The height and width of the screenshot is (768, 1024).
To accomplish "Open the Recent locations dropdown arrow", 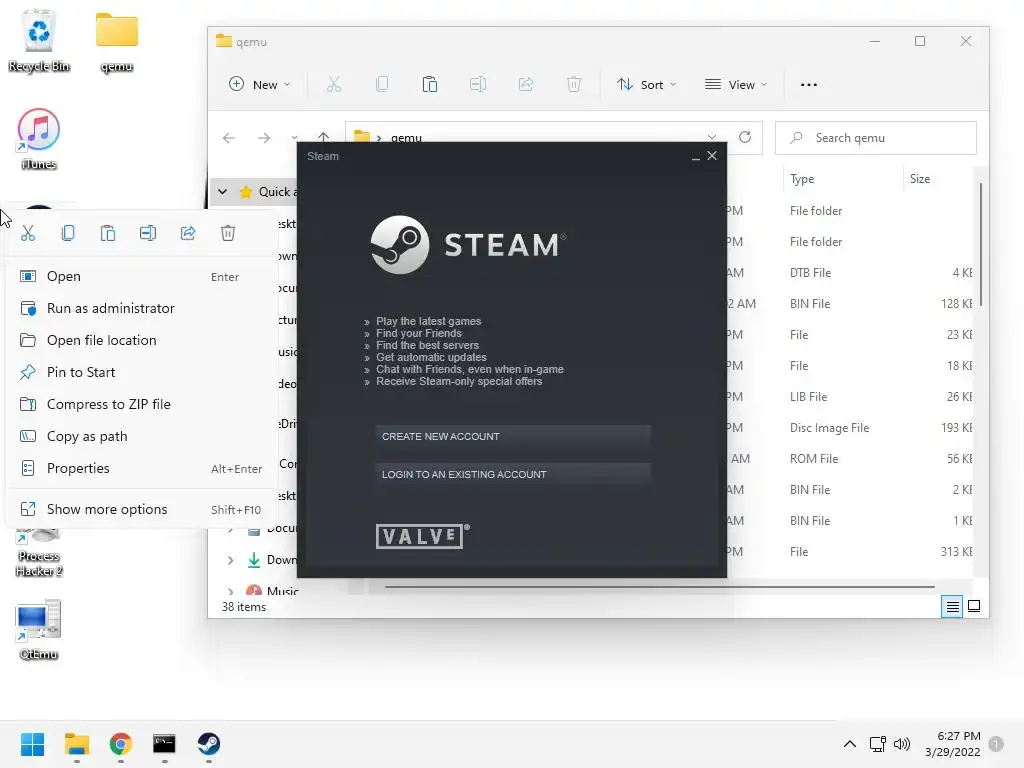I will 294,138.
